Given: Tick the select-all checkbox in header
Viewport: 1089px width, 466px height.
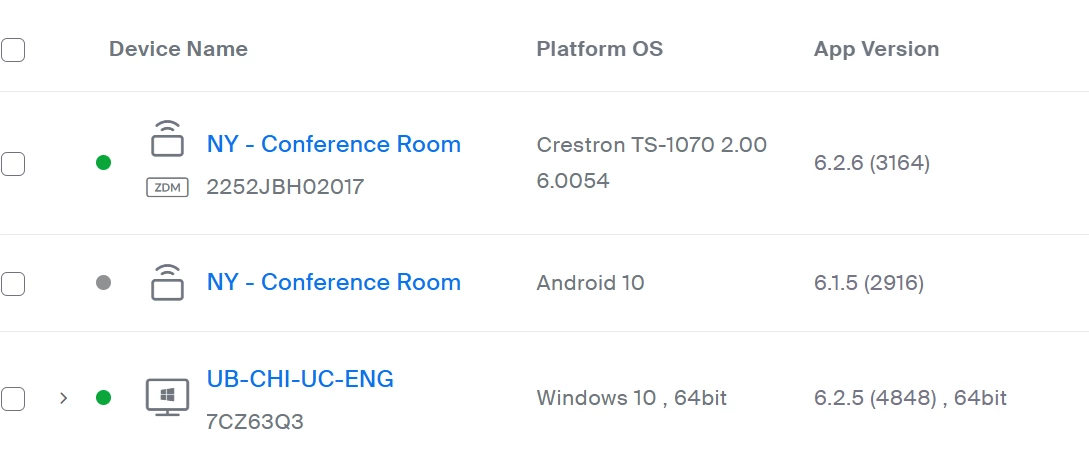Looking at the screenshot, I should pyautogui.click(x=13, y=49).
